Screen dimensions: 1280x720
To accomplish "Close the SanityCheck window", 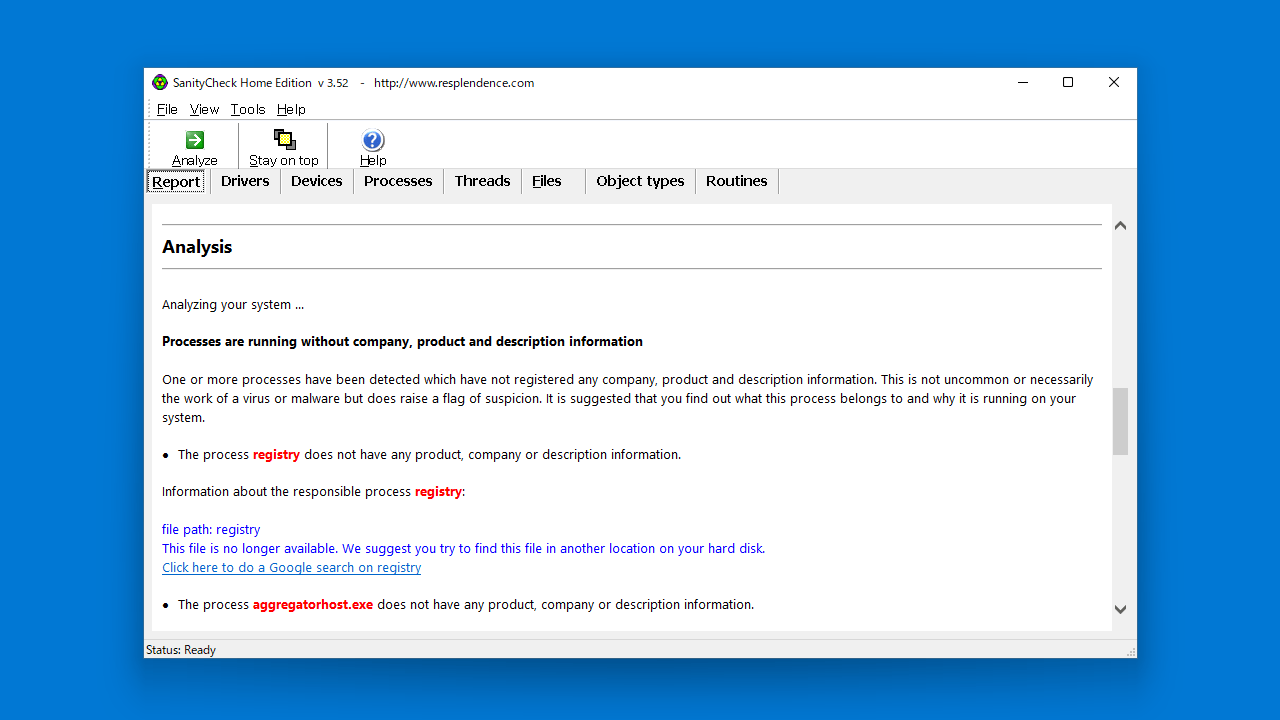I will (x=1114, y=83).
